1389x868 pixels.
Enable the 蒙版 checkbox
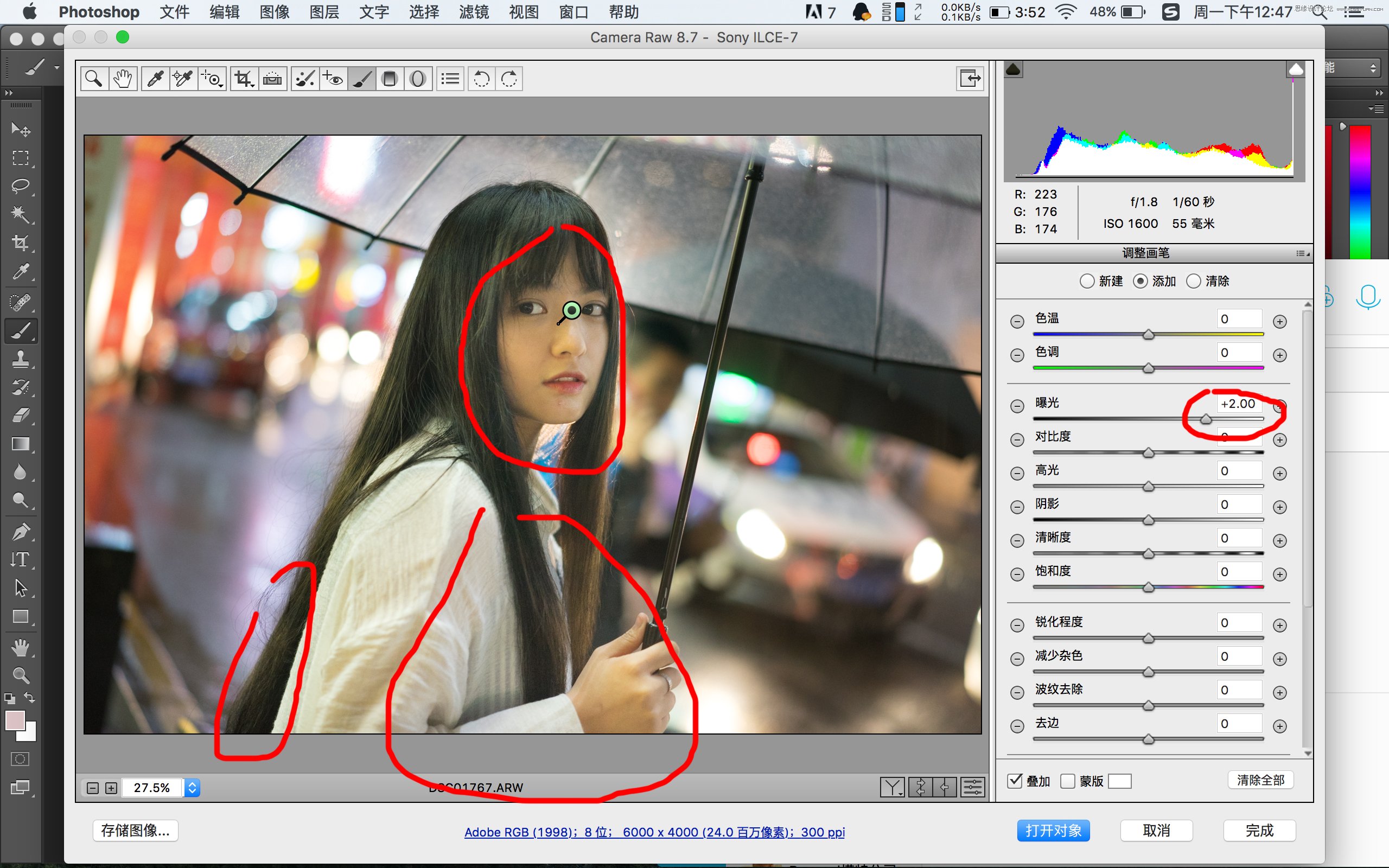(x=1068, y=781)
